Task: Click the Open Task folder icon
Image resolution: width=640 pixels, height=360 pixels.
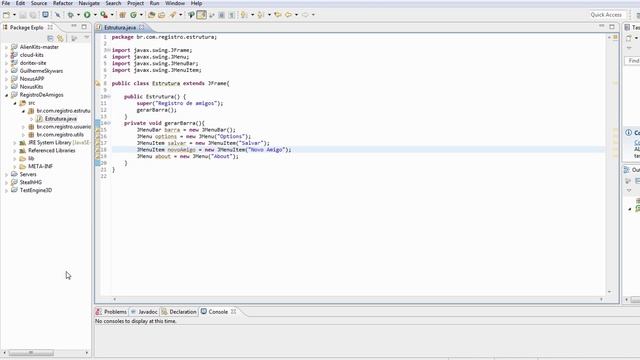Action: [162, 15]
